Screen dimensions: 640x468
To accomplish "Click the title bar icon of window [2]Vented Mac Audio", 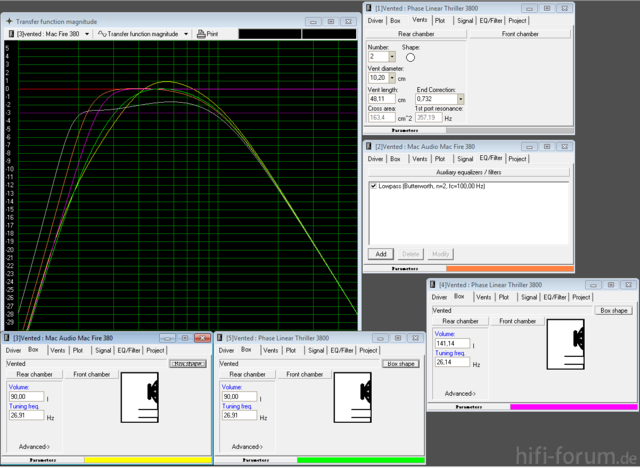I will point(369,146).
